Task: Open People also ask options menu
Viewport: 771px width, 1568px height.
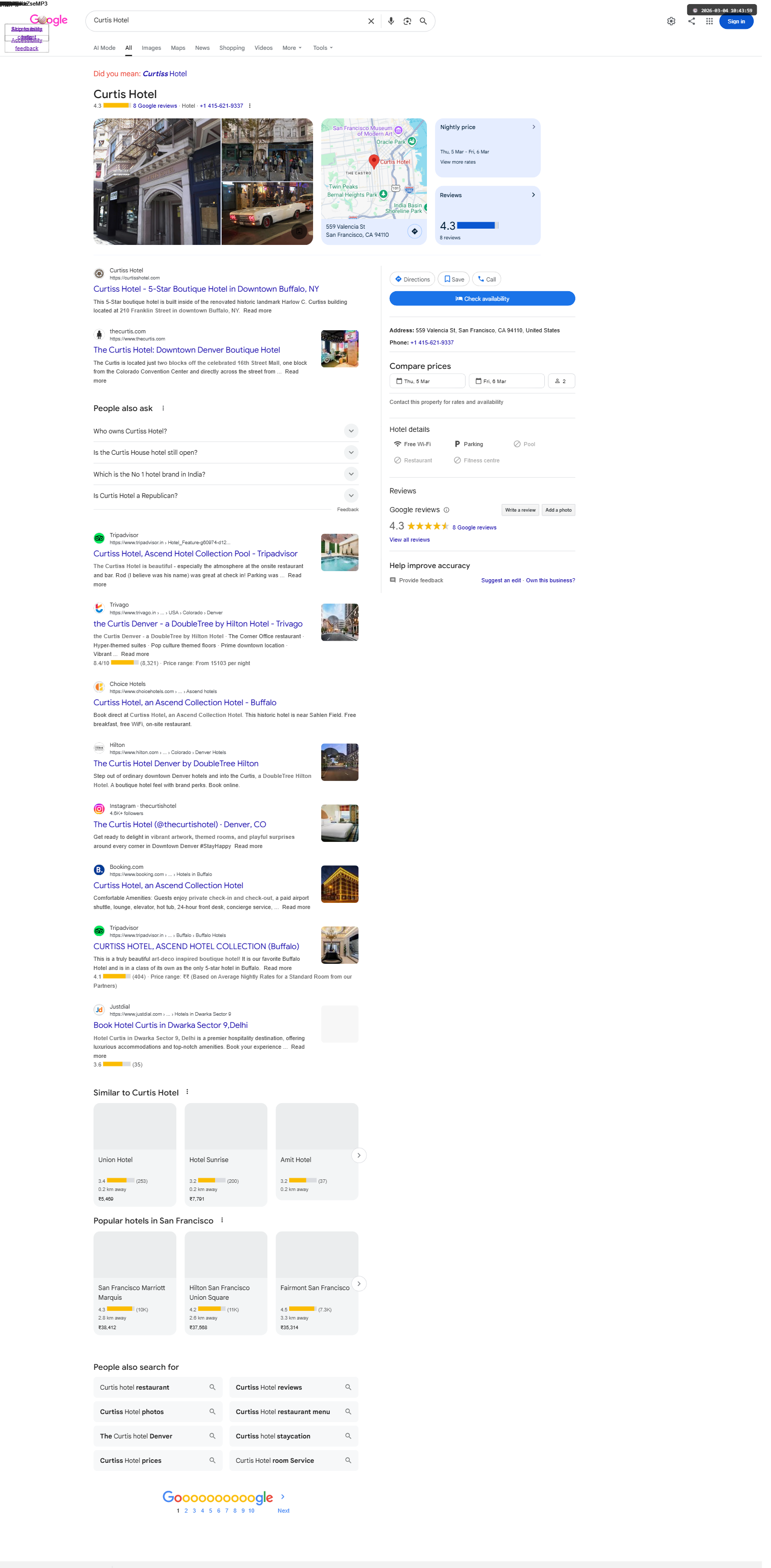Action: tap(163, 409)
